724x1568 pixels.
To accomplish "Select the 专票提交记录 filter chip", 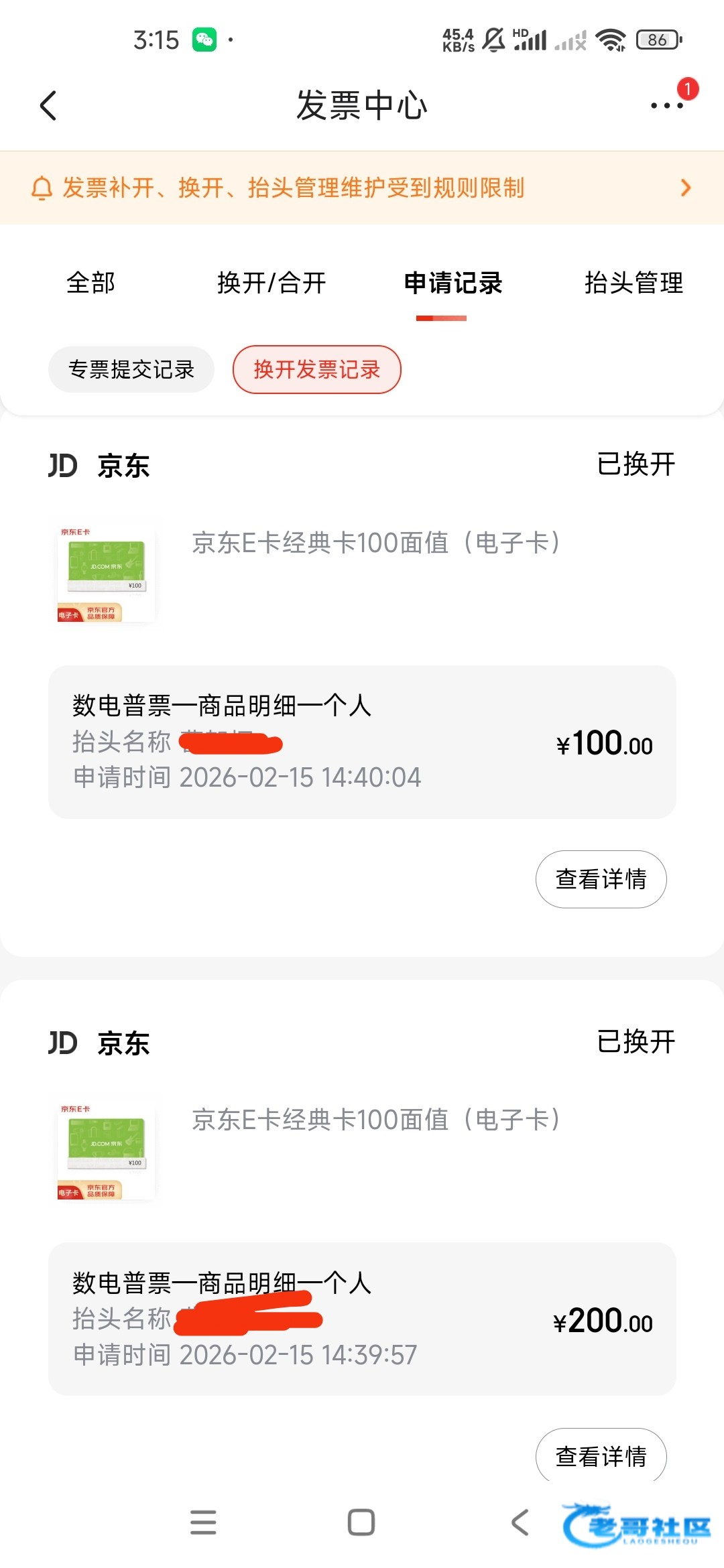I will click(131, 369).
